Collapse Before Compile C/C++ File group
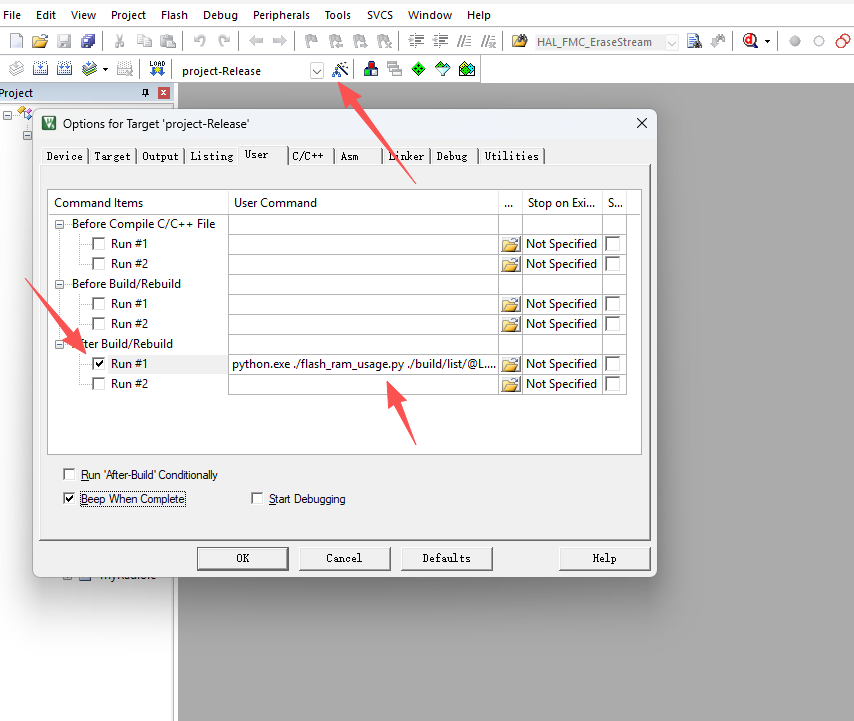 coord(59,224)
